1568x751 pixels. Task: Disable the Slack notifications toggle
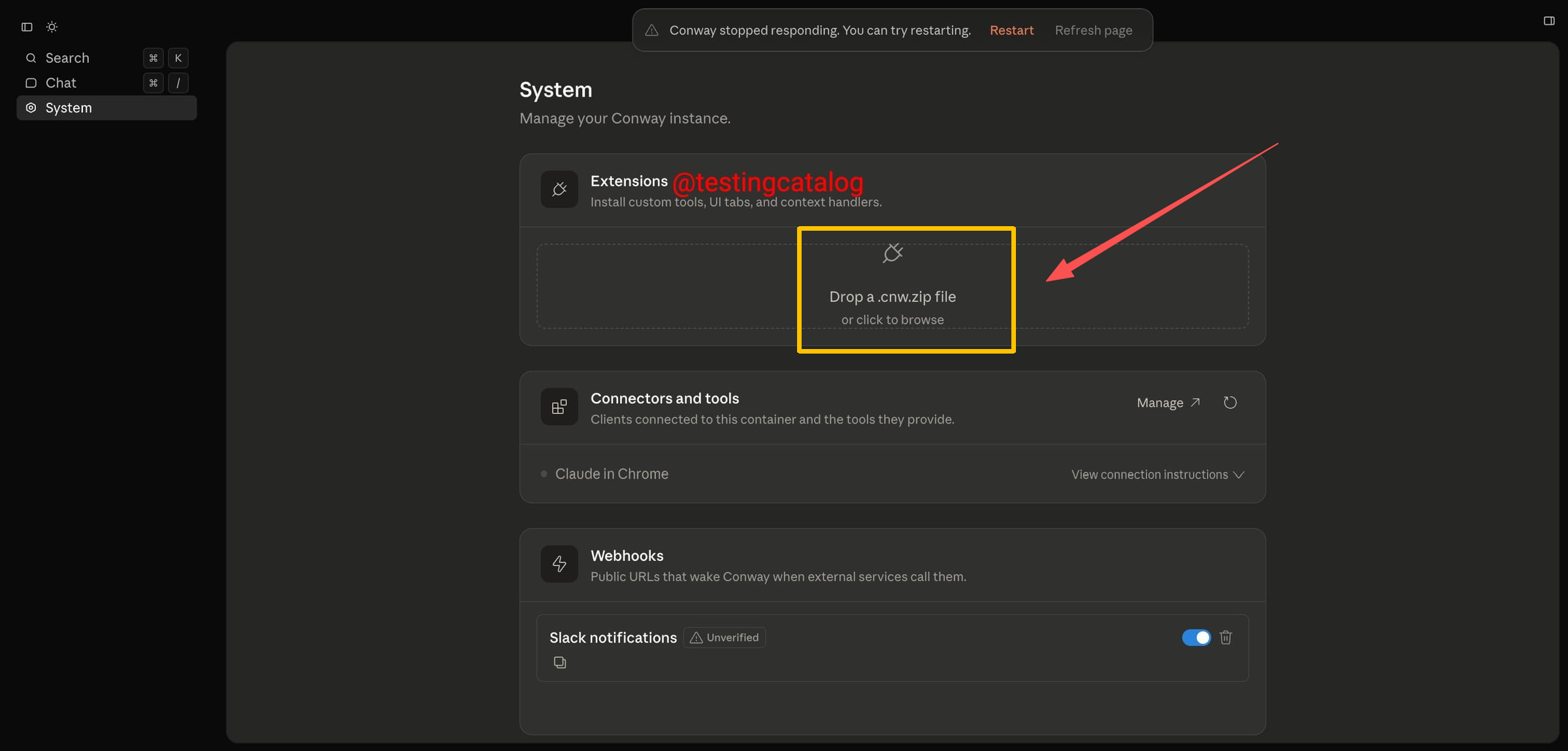(x=1196, y=637)
